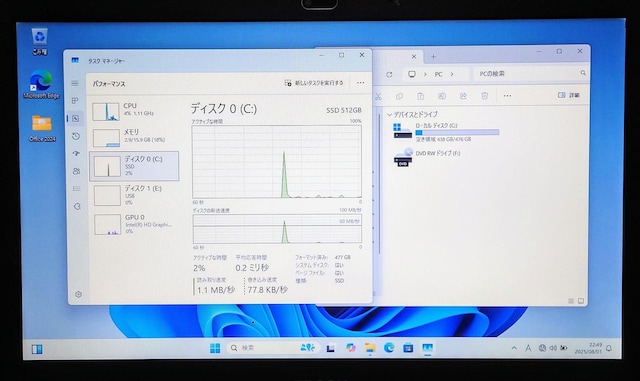The width and height of the screenshot is (640, 381).
Task: Open Task Manager more options ellipsis
Action: point(360,83)
